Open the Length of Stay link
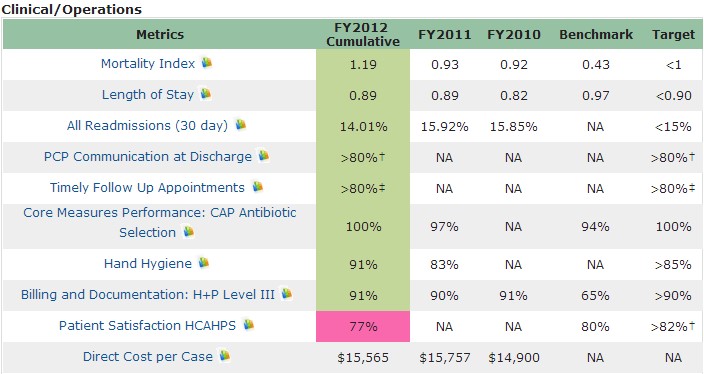Screen dimensions: 704x374 pos(148,95)
